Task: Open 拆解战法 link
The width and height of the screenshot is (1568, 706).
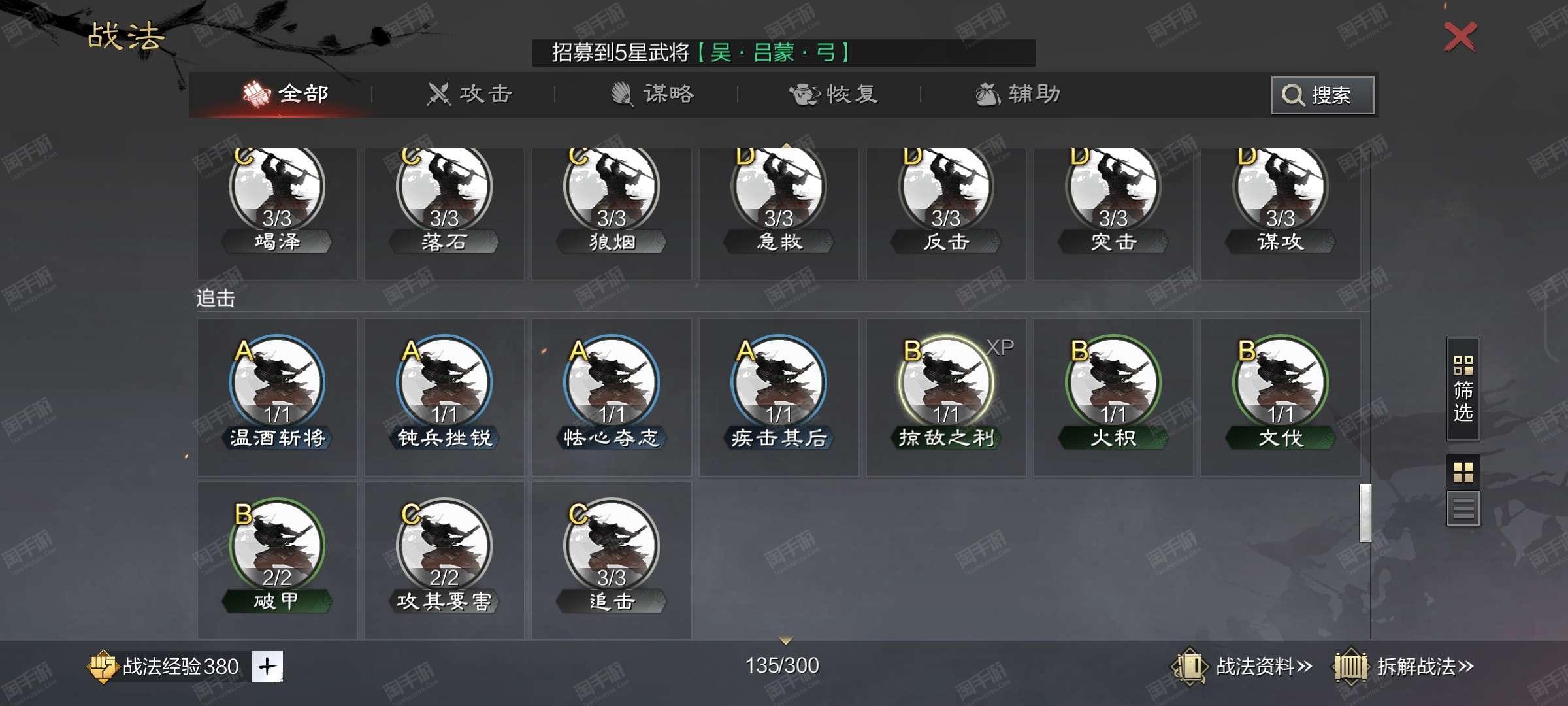Action: (1404, 667)
